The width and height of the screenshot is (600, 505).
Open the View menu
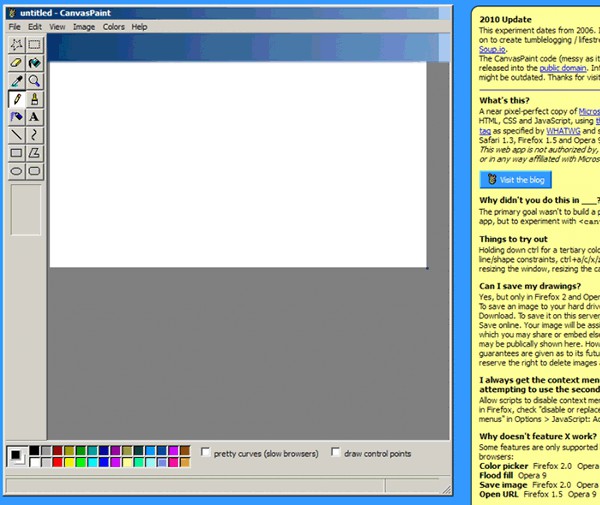pos(57,27)
